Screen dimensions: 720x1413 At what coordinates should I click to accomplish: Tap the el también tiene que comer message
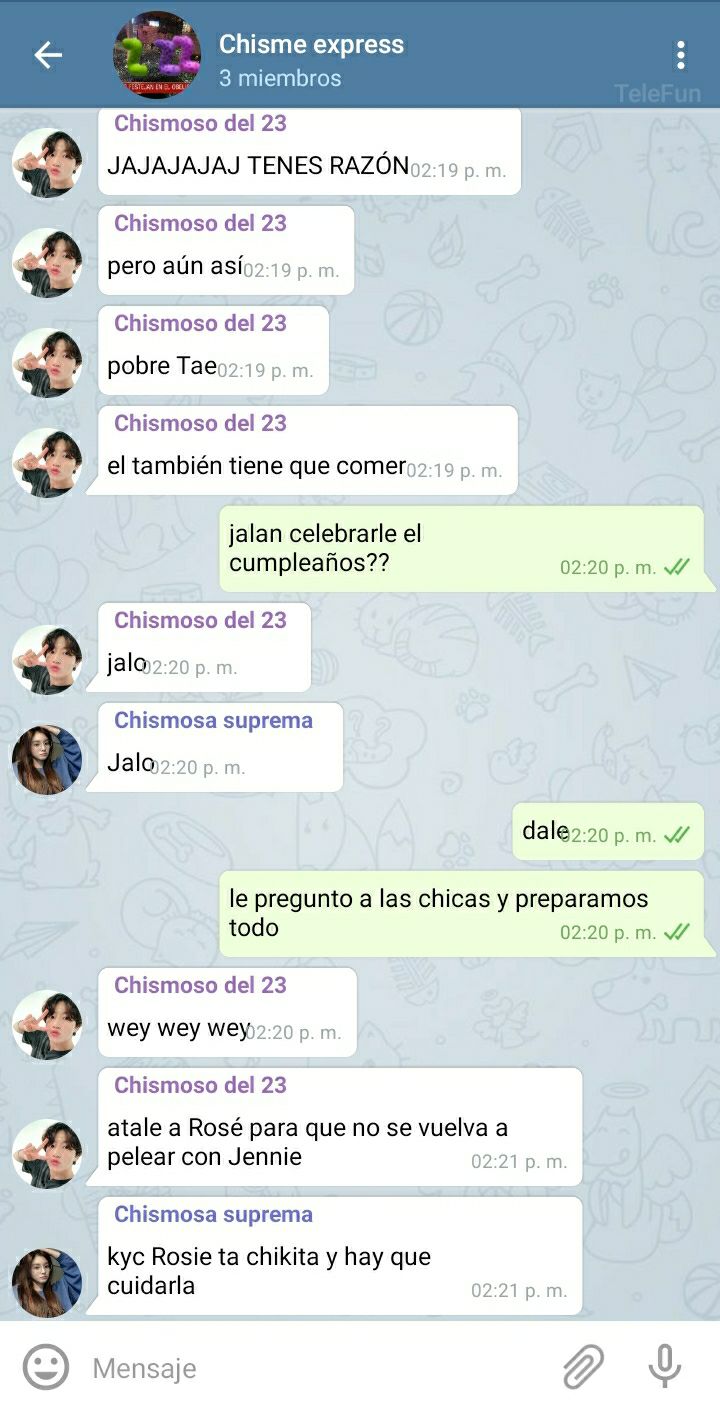click(308, 450)
